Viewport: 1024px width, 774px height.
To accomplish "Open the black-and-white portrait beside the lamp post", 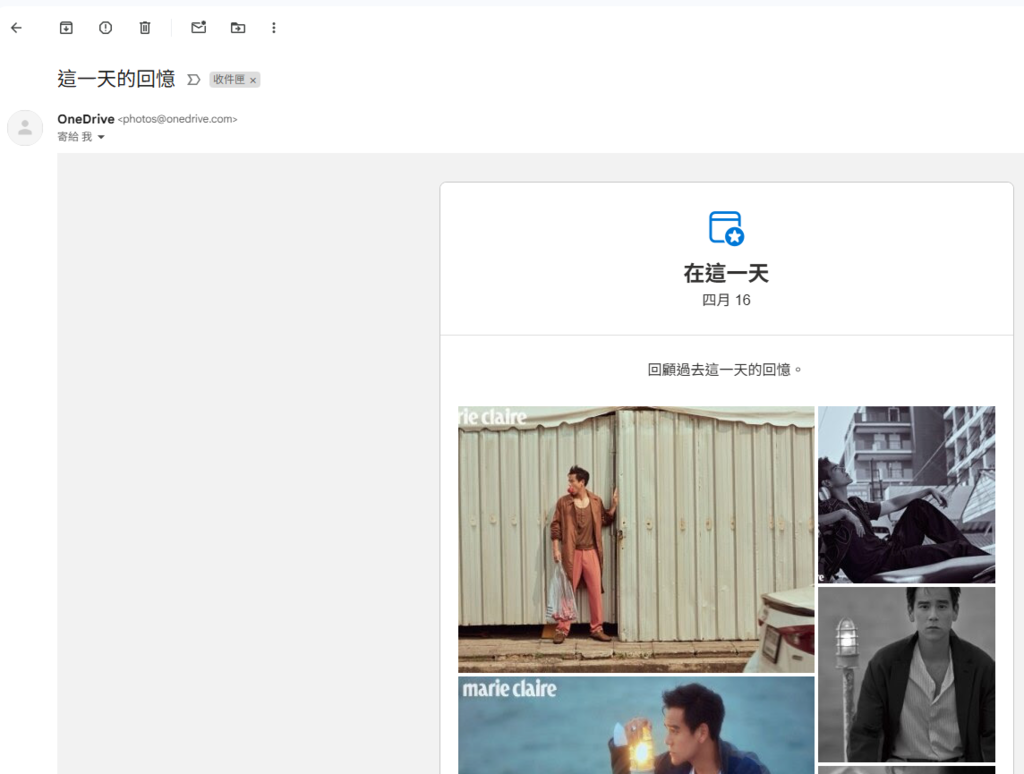I will coord(906,674).
